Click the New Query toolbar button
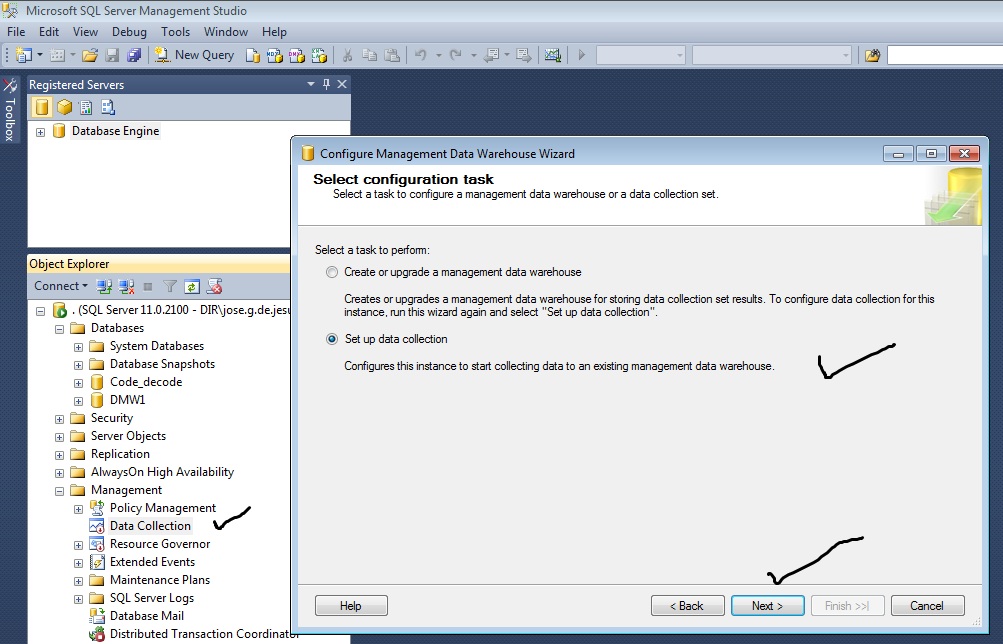 click(194, 56)
